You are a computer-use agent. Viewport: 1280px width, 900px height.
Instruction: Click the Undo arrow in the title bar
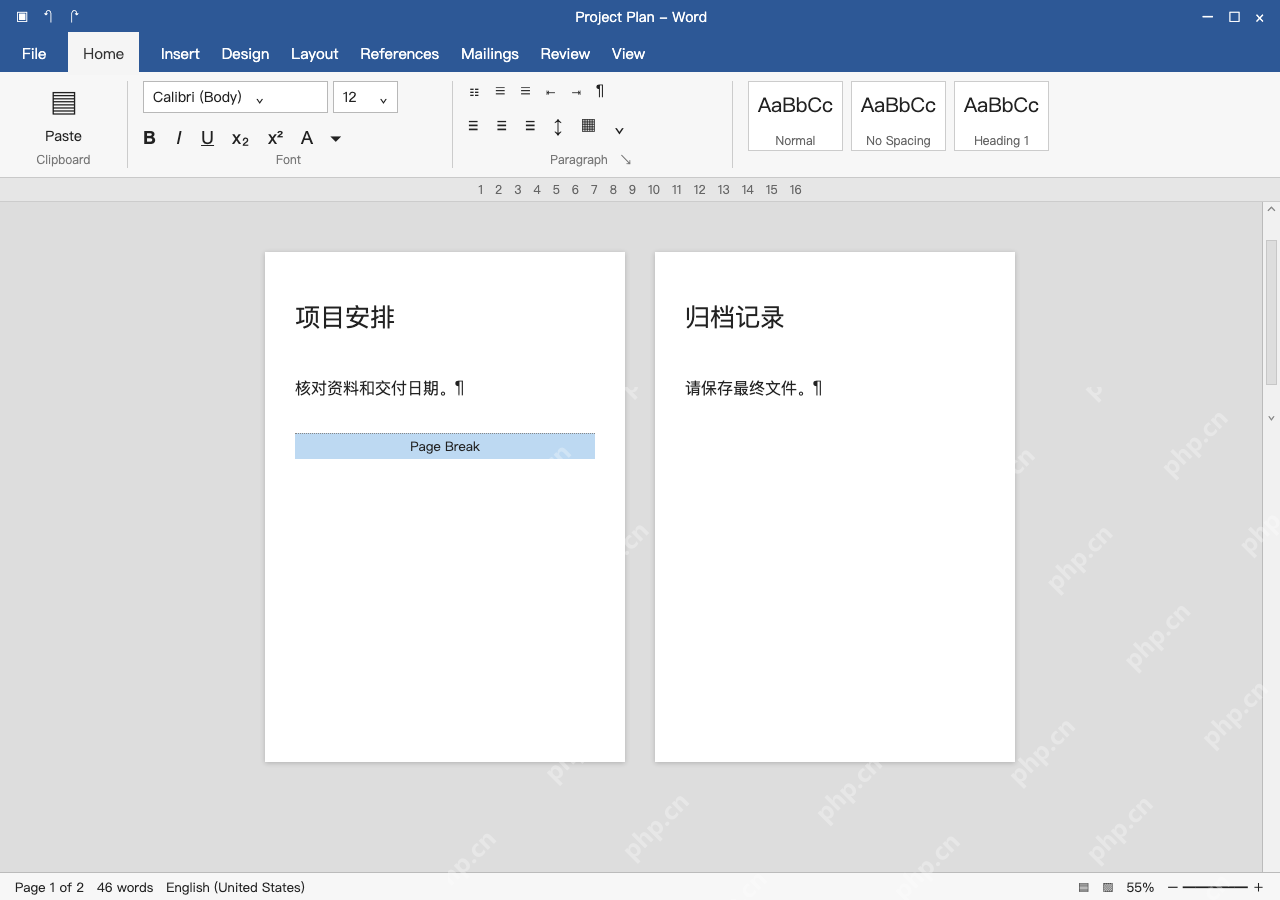pos(48,17)
